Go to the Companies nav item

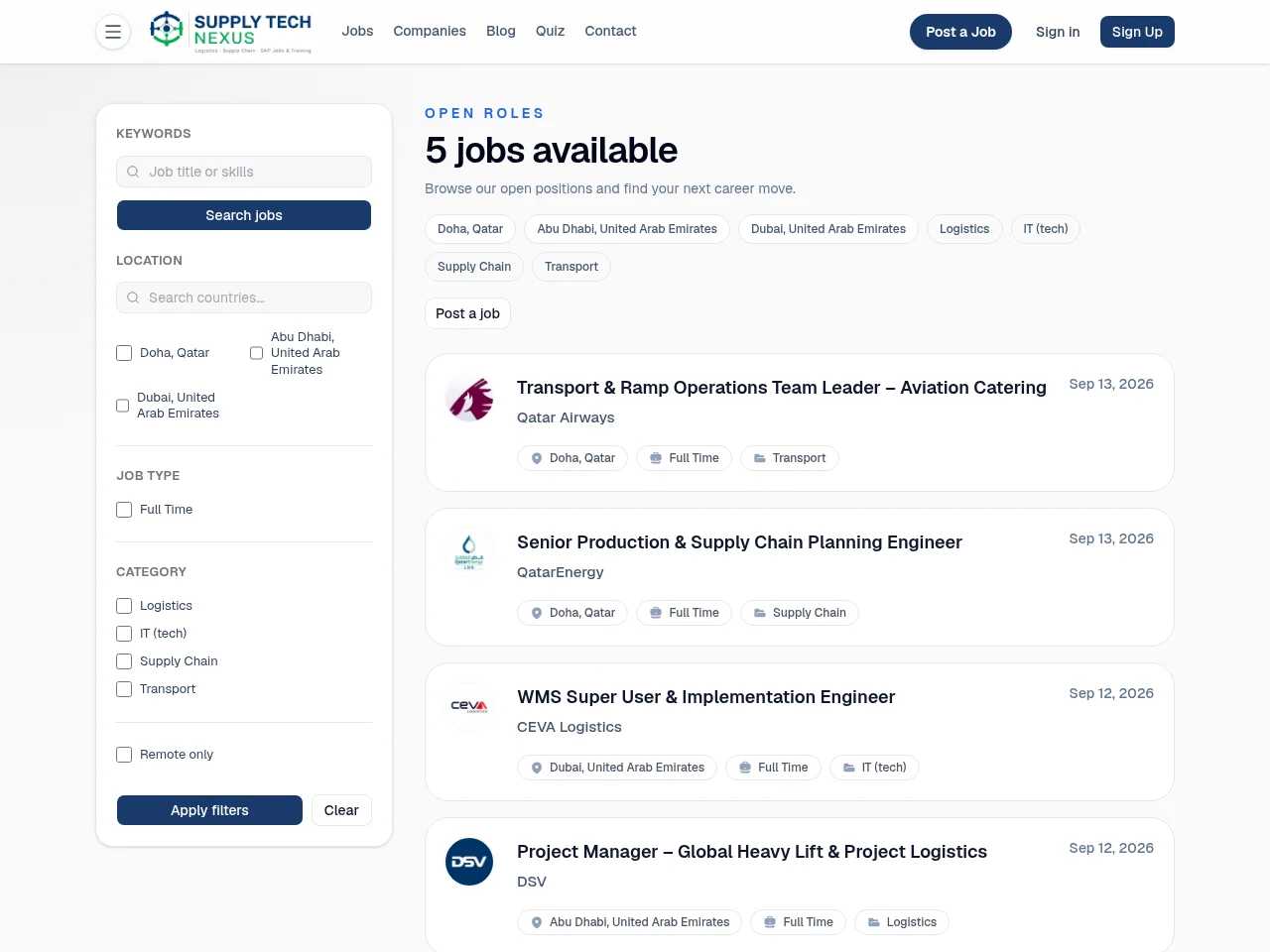[430, 32]
